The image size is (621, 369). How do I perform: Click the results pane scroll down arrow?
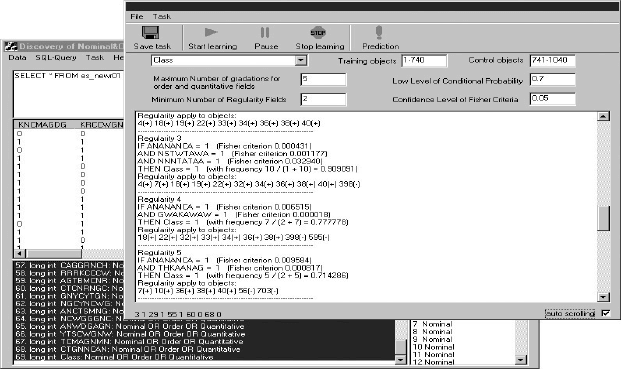(x=603, y=297)
